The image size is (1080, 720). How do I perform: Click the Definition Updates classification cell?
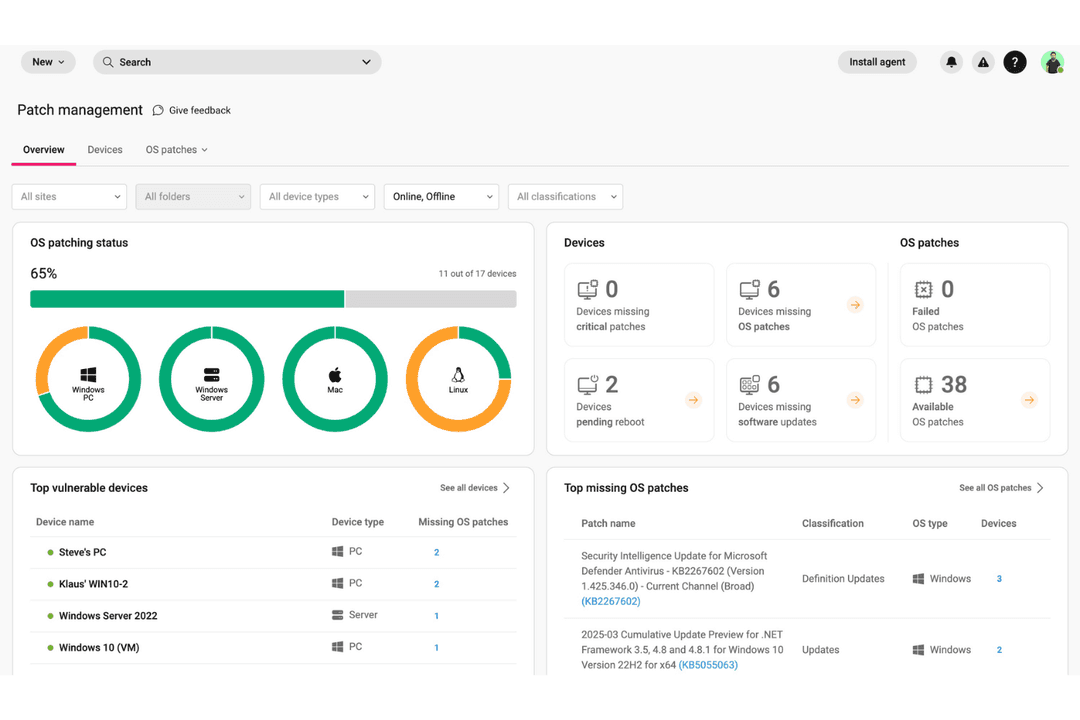pos(843,579)
